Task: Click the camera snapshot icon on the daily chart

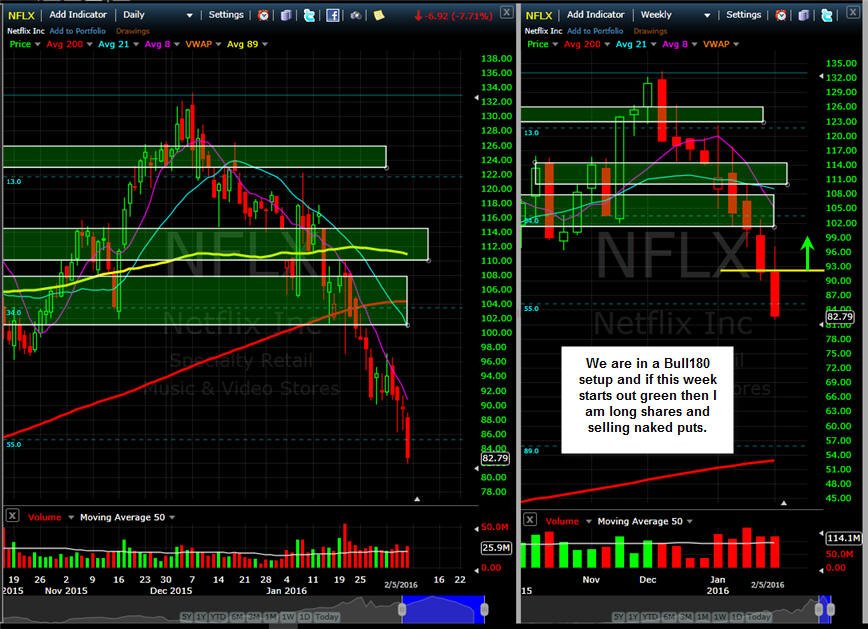Action: pos(356,16)
